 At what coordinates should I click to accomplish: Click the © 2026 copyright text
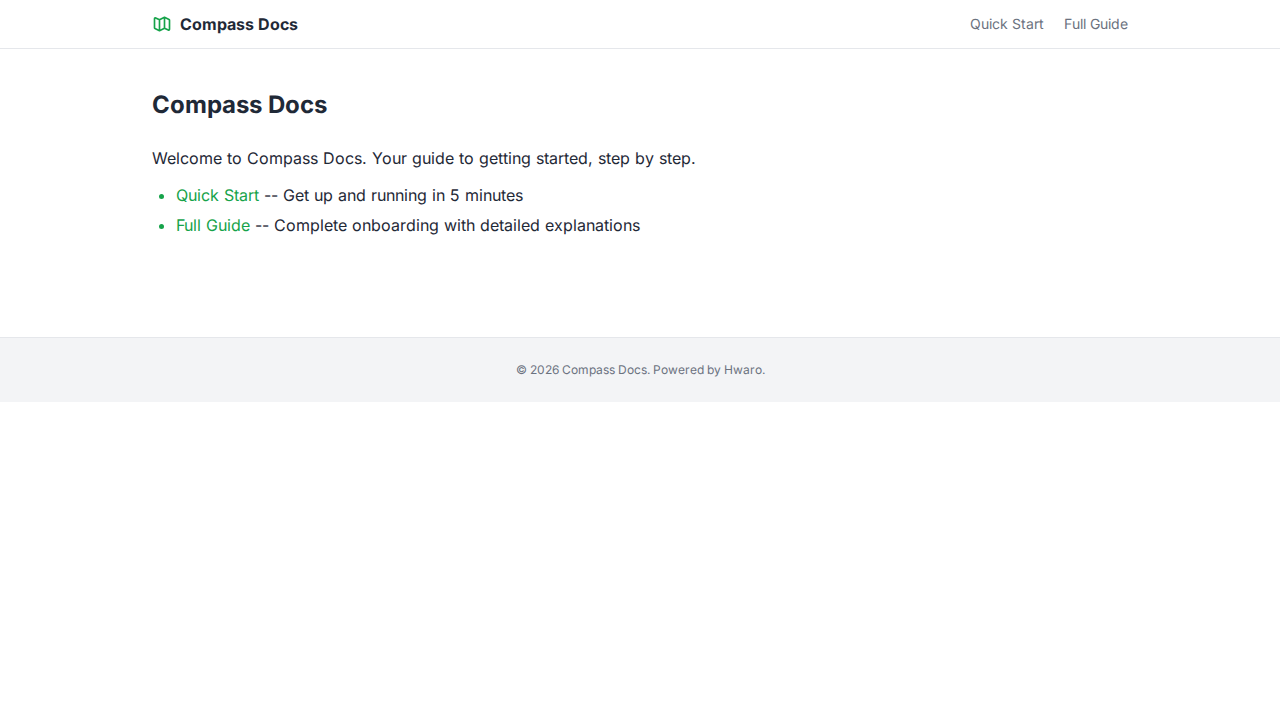pyautogui.click(x=537, y=370)
